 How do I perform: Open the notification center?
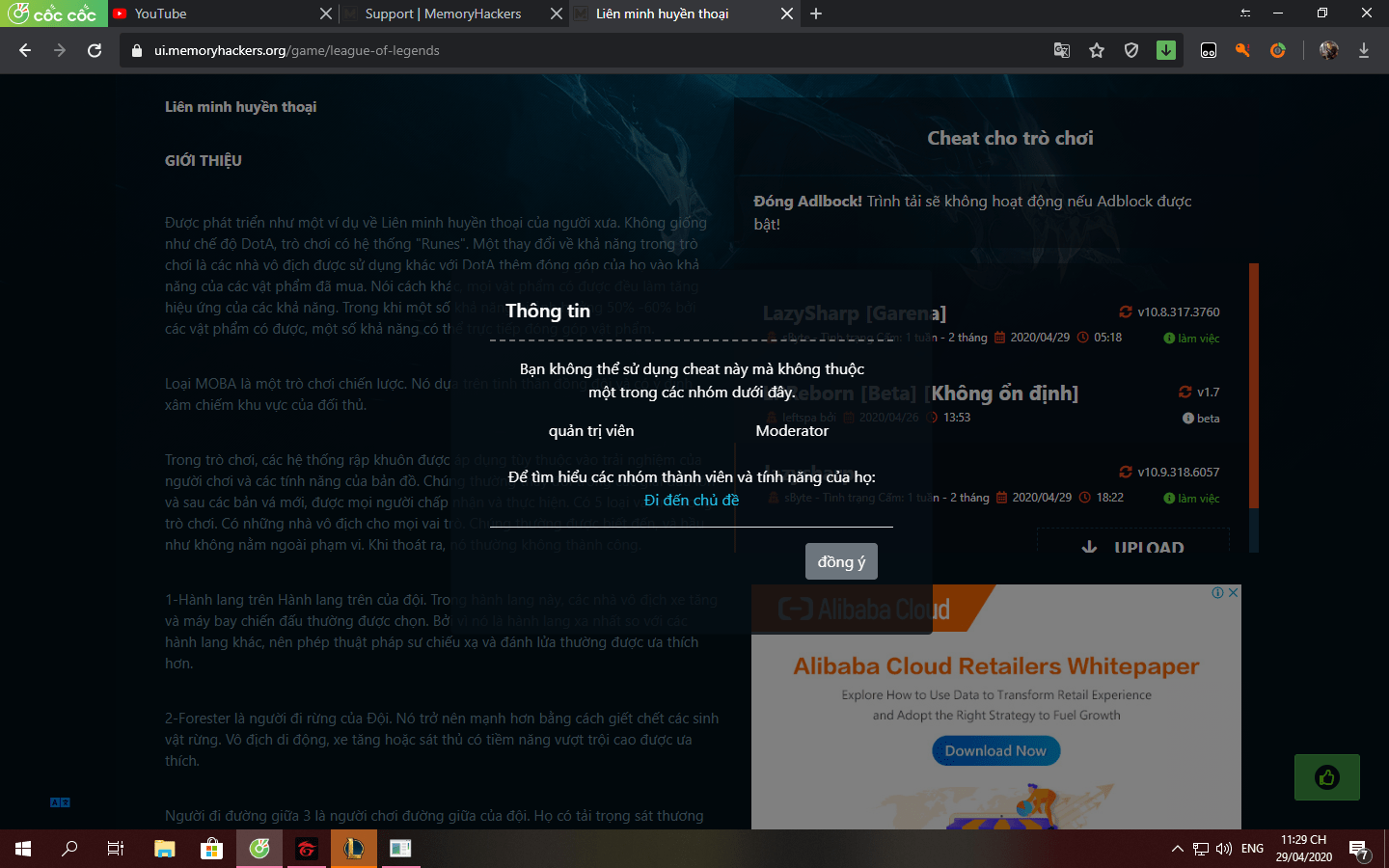click(1360, 850)
